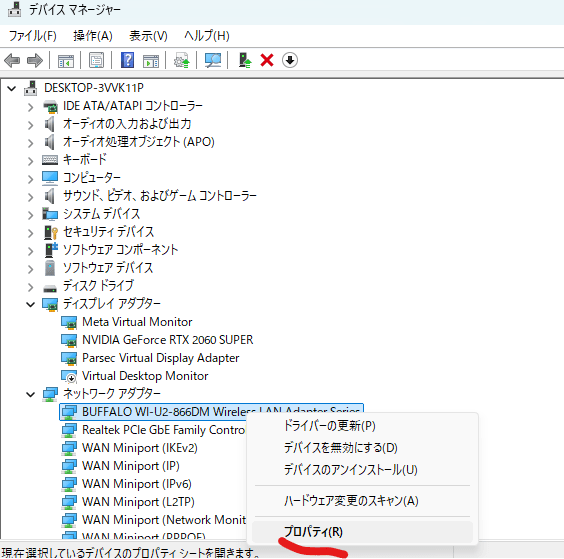Click the ディスプレイ アダプター category icon
Viewport: 564px width, 559px height.
click(x=50, y=304)
